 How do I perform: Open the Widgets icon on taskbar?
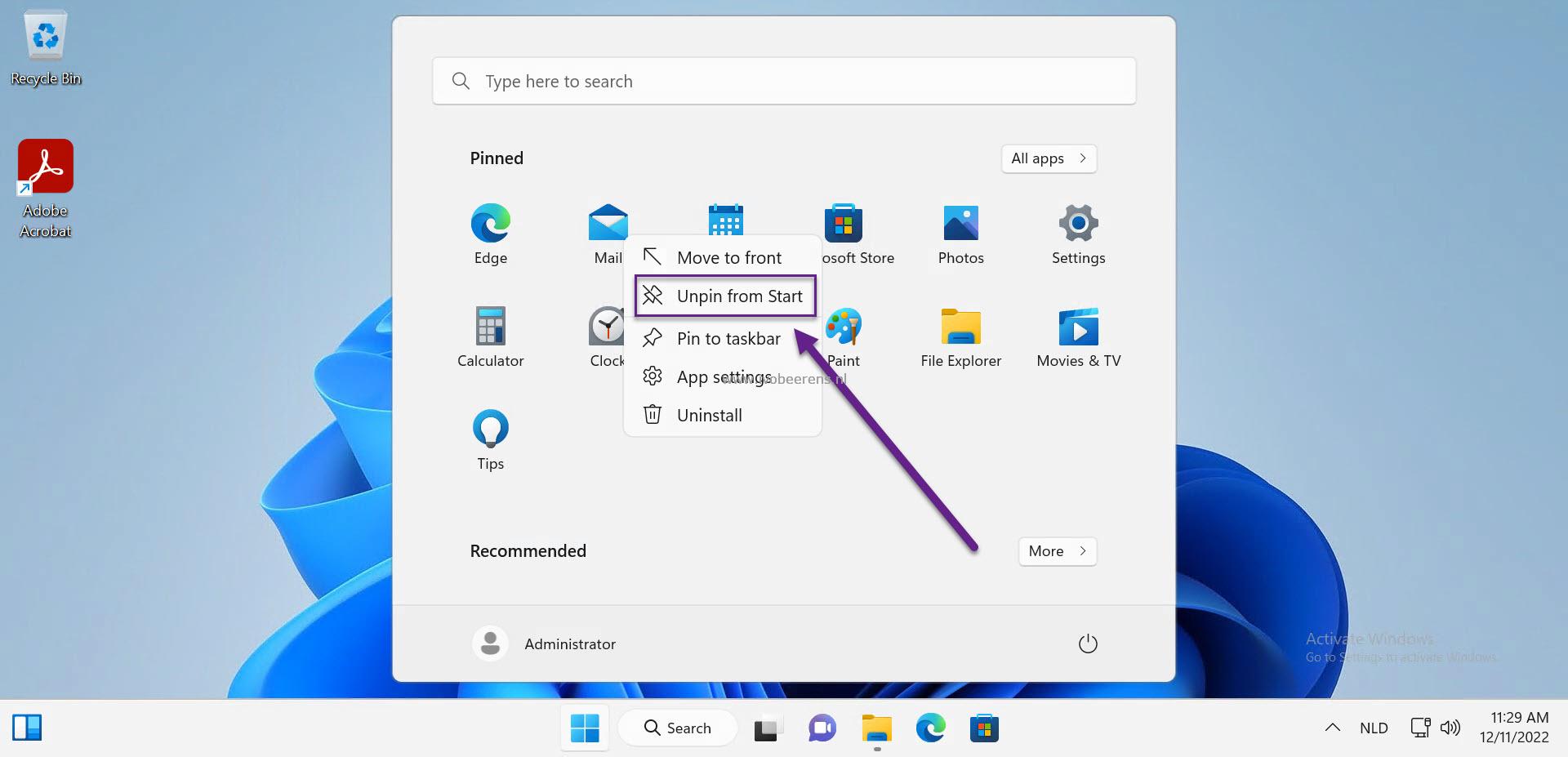(x=27, y=728)
